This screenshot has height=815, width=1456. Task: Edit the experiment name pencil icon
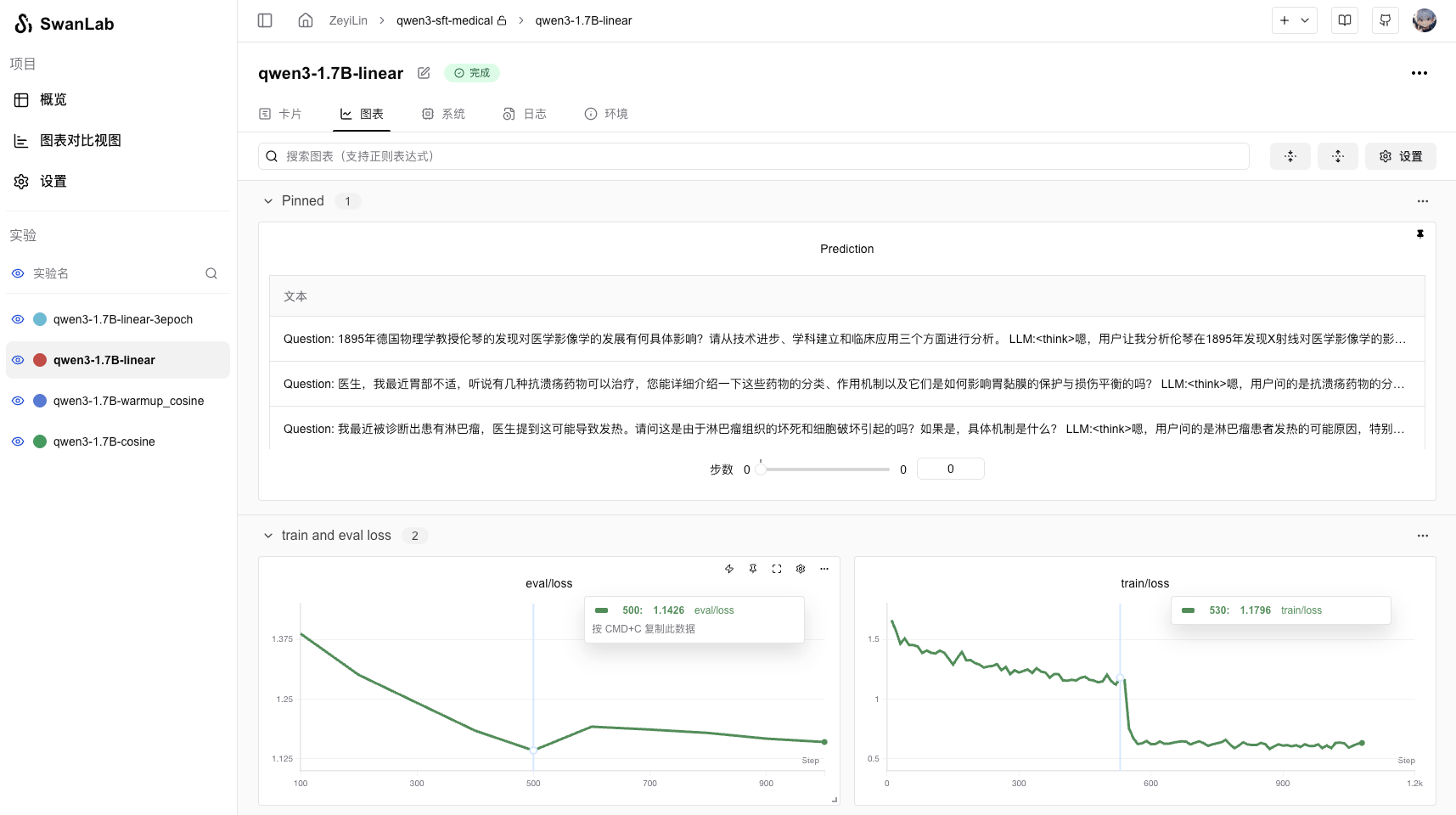pos(424,73)
